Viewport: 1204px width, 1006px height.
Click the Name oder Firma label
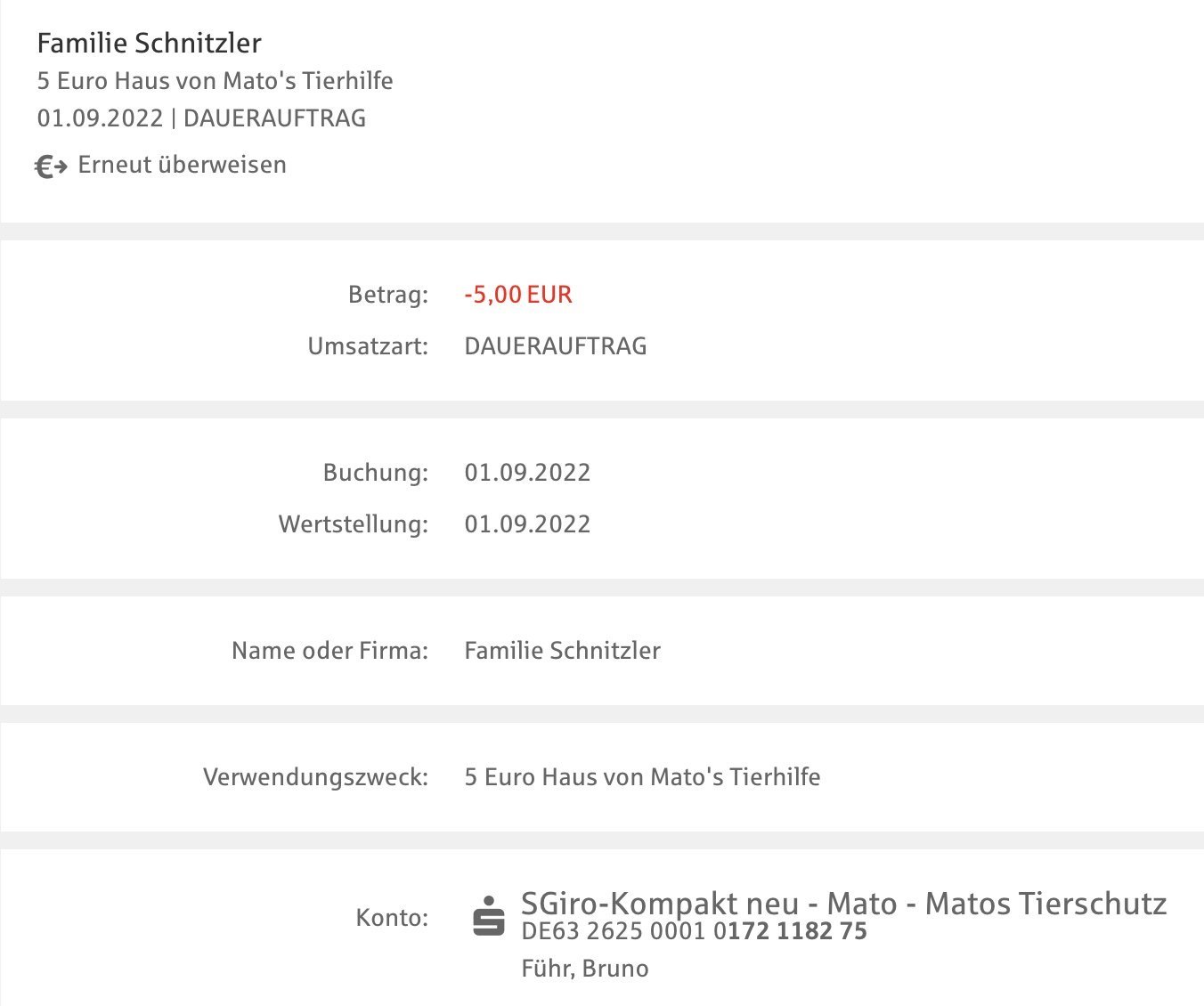click(x=329, y=650)
